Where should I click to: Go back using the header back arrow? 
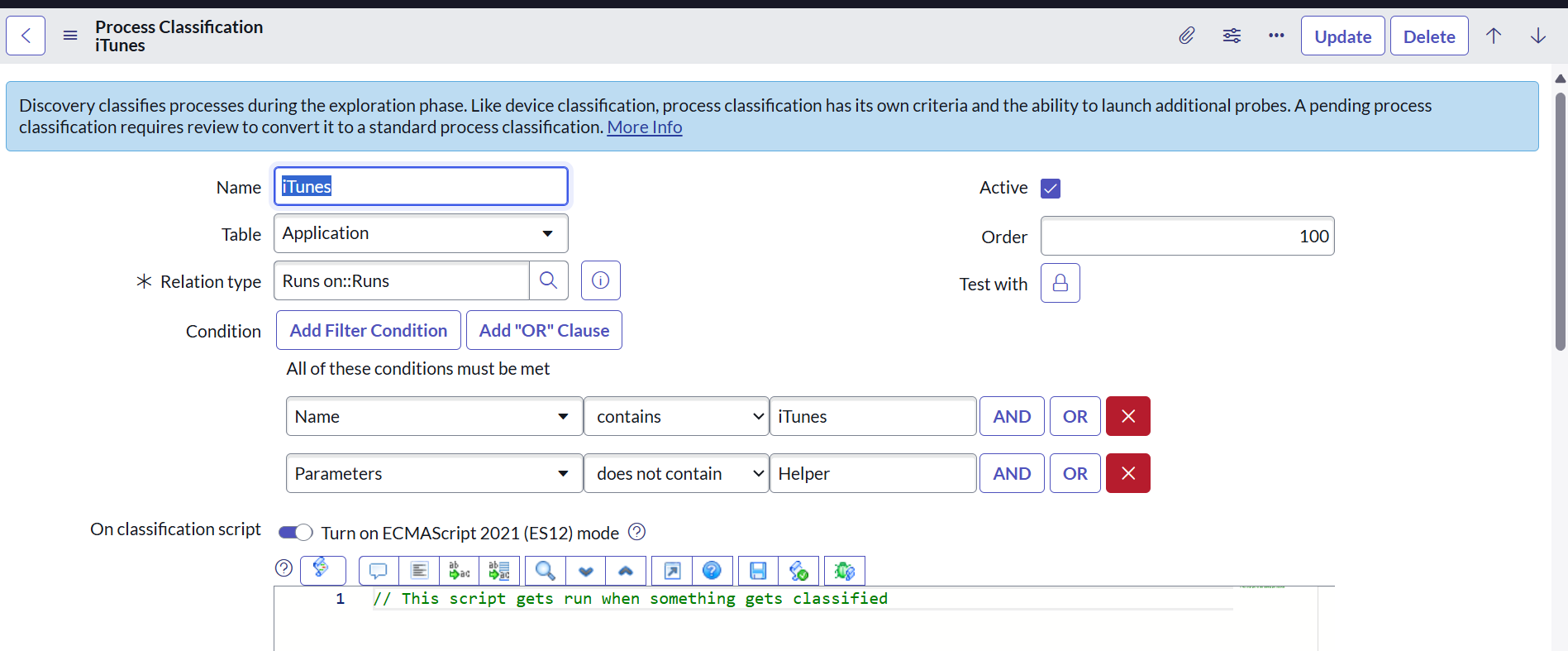click(x=26, y=36)
